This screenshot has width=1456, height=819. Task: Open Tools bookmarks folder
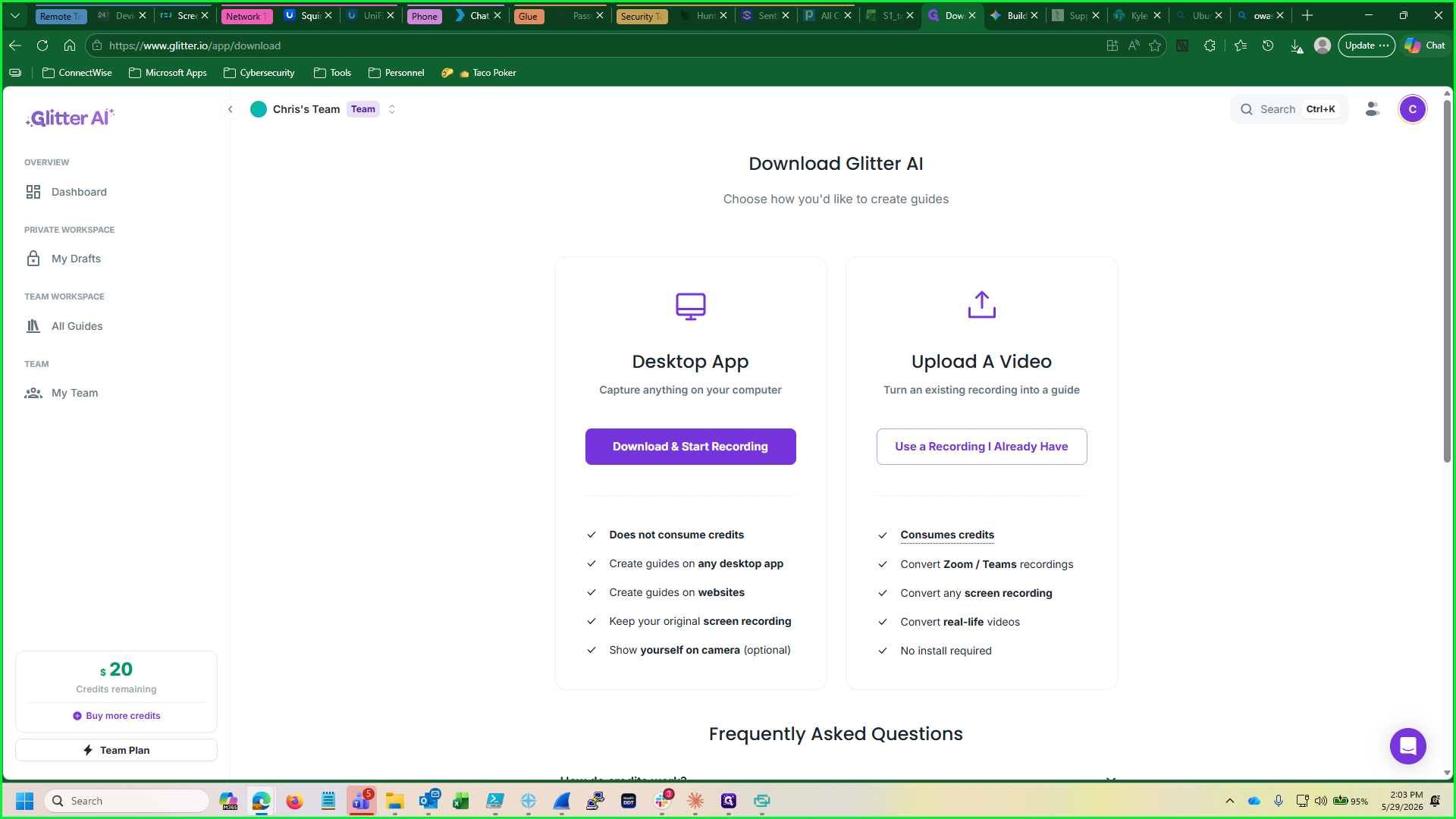point(333,73)
